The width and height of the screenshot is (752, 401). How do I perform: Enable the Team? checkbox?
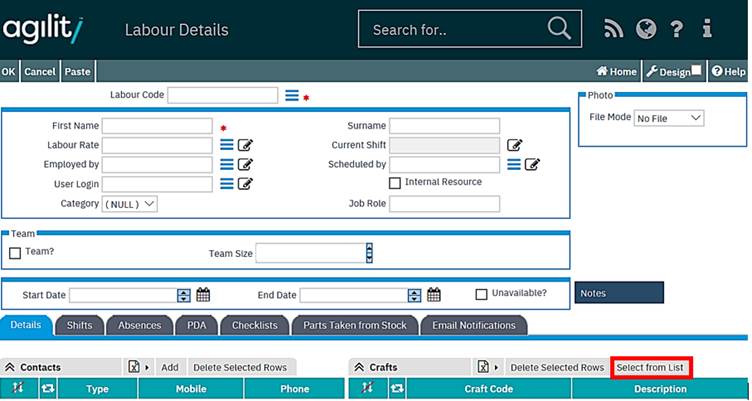click(15, 254)
